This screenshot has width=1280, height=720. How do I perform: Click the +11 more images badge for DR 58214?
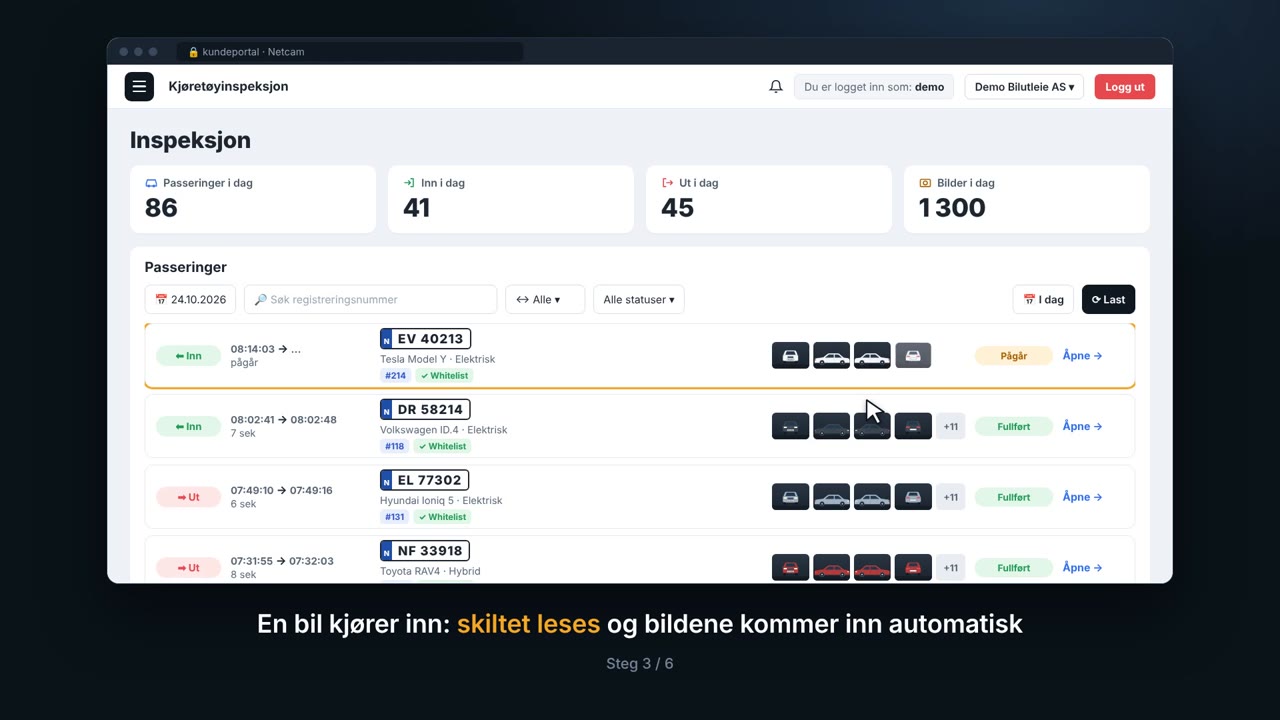pyautogui.click(x=950, y=427)
